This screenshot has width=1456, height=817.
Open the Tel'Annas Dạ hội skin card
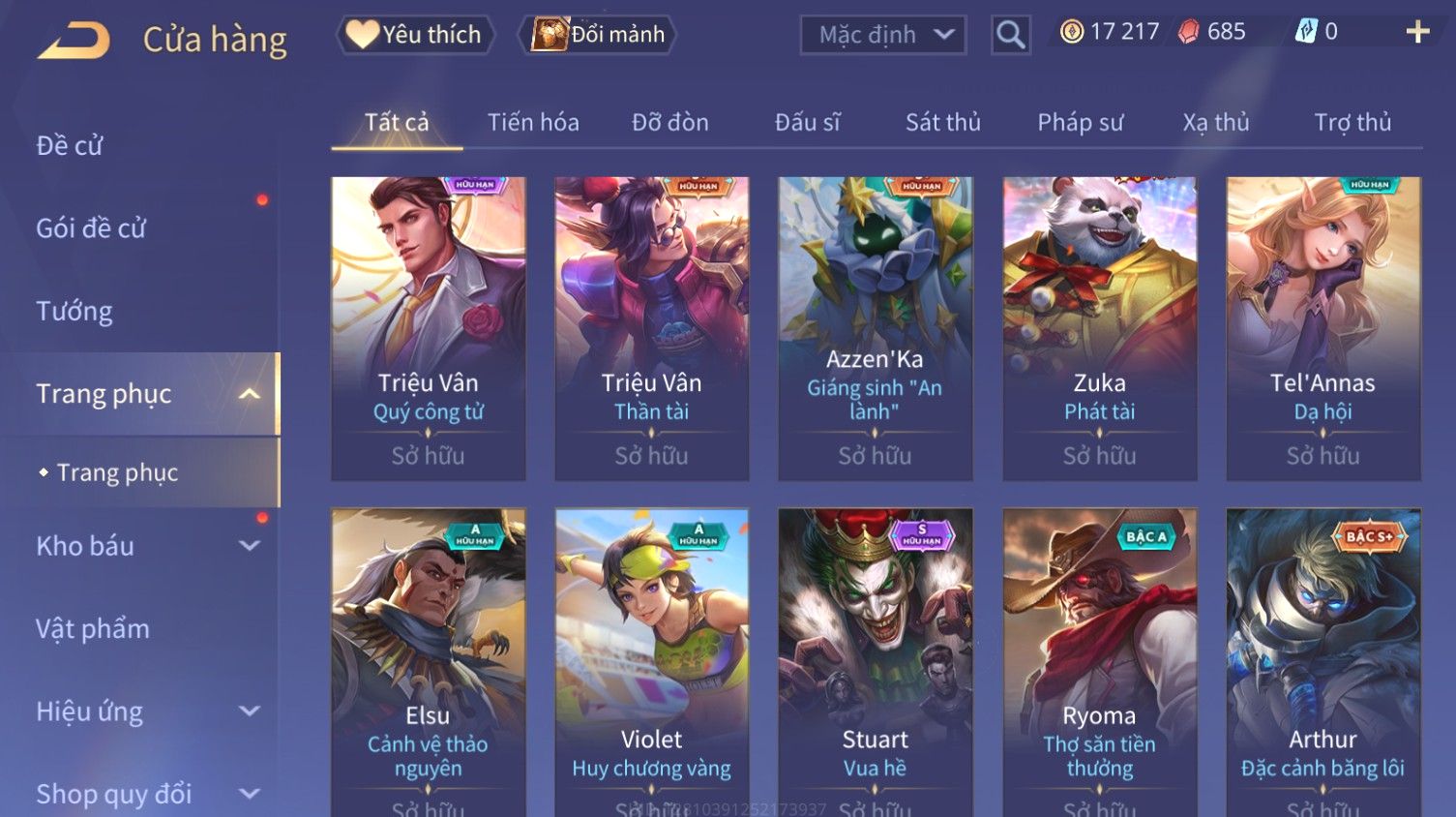[1323, 328]
